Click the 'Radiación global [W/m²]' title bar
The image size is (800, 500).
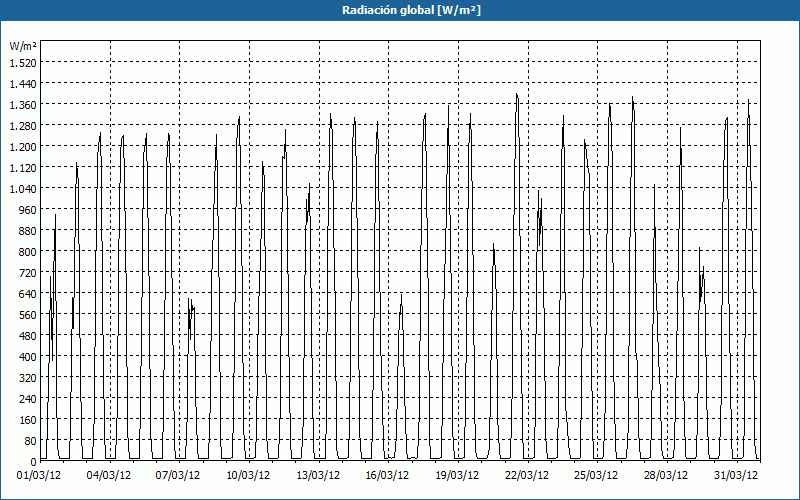pyautogui.click(x=400, y=10)
